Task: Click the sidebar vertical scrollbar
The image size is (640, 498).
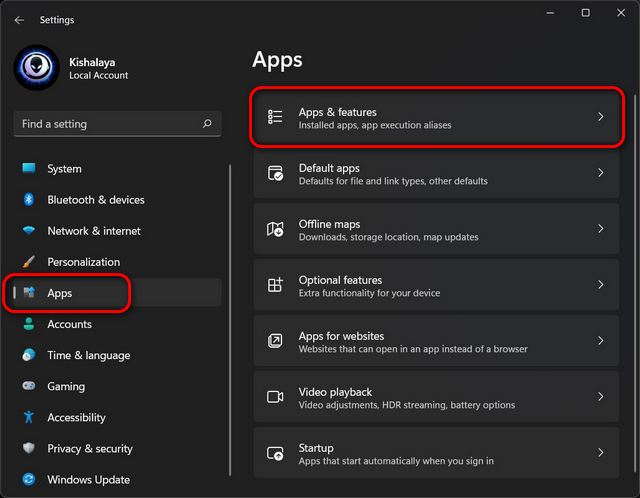Action: (230, 320)
